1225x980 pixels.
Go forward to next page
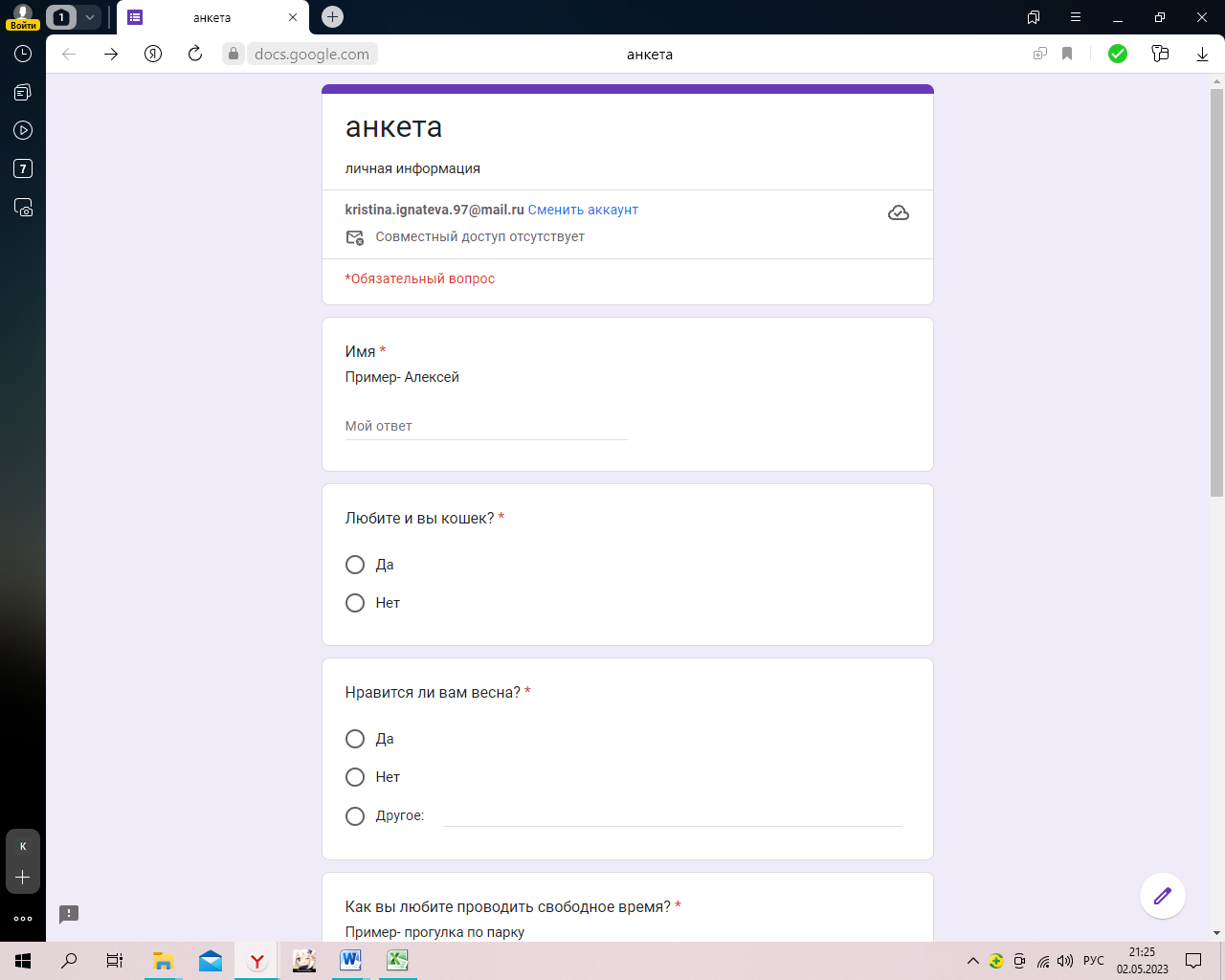(x=111, y=54)
